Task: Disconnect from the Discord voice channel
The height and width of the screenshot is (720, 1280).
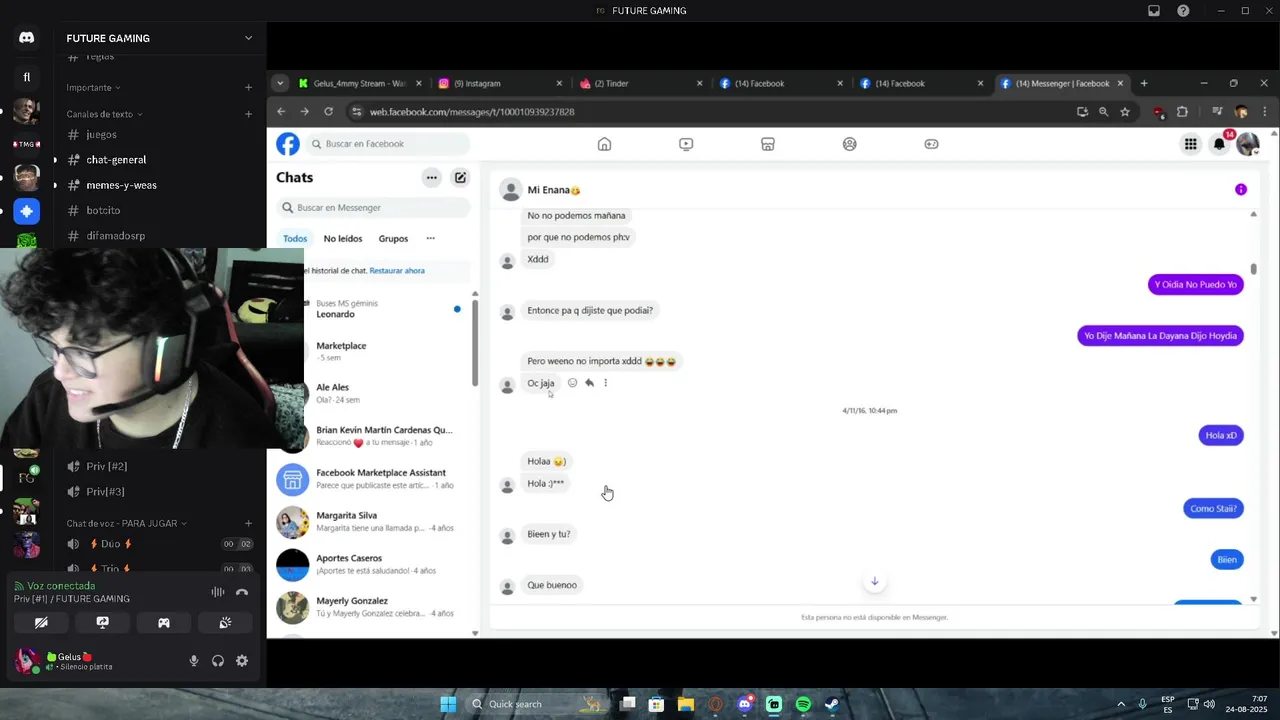Action: point(241,592)
